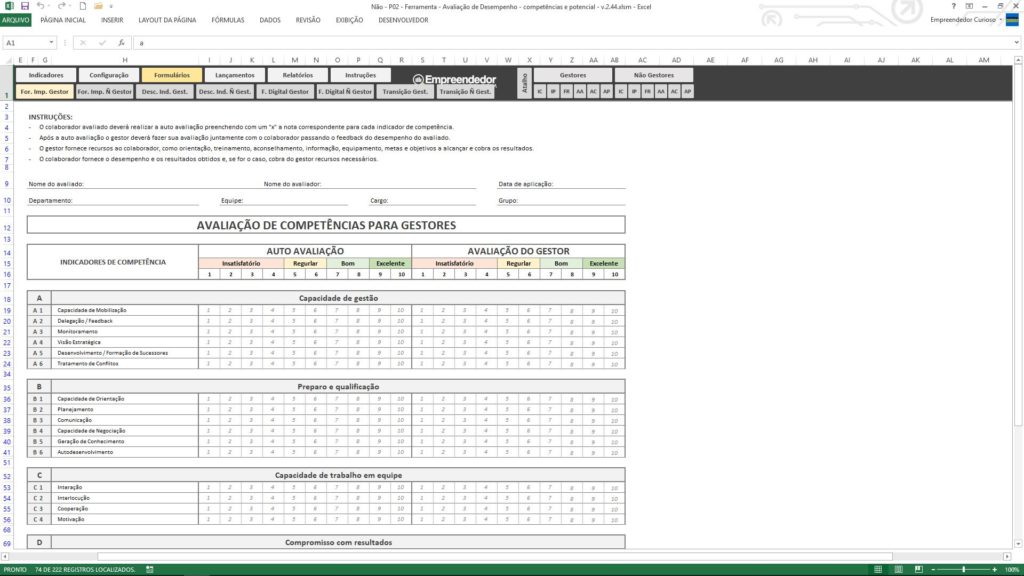Click the Save icon in Quick Access Toolbar
Viewport: 1024px width, 576px height.
[x=25, y=6]
